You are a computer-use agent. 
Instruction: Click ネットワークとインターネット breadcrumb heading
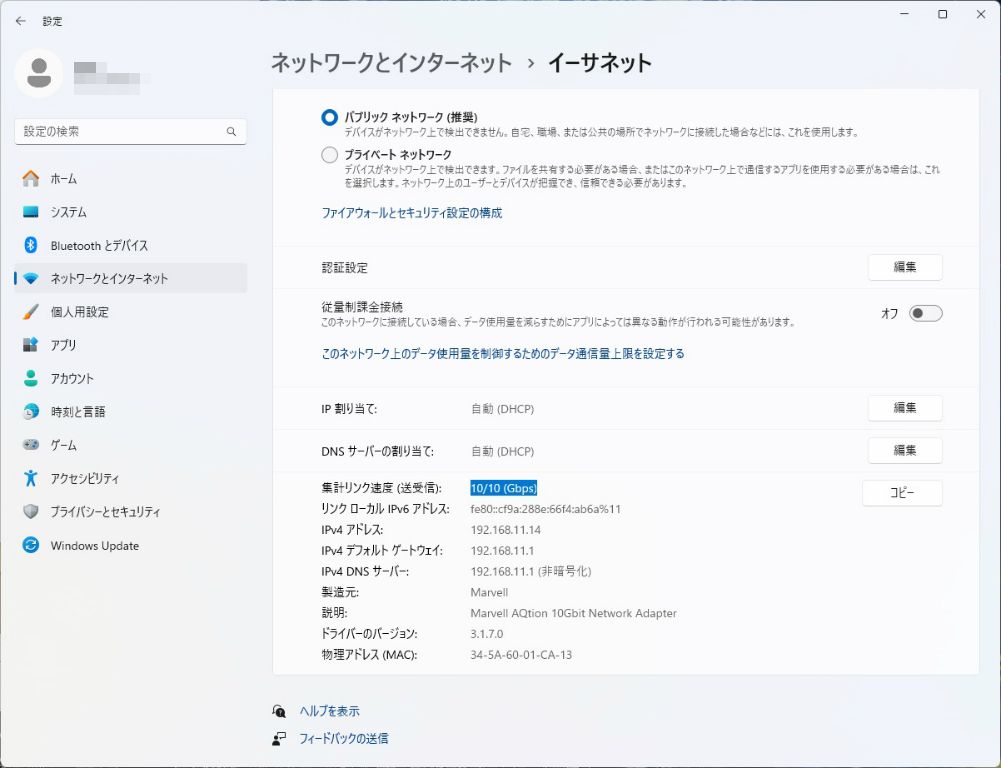click(x=391, y=63)
